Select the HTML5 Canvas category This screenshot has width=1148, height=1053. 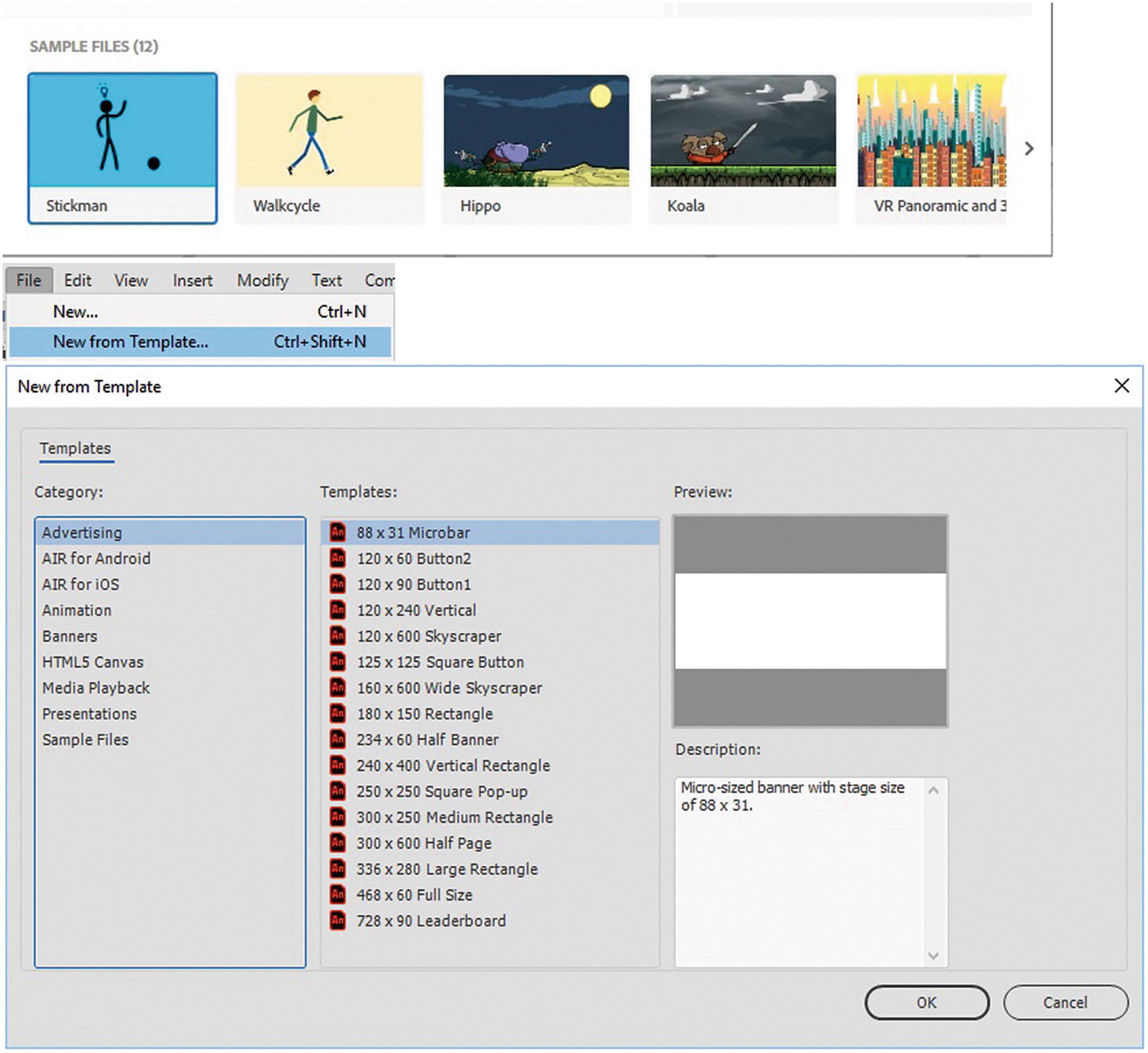[93, 662]
